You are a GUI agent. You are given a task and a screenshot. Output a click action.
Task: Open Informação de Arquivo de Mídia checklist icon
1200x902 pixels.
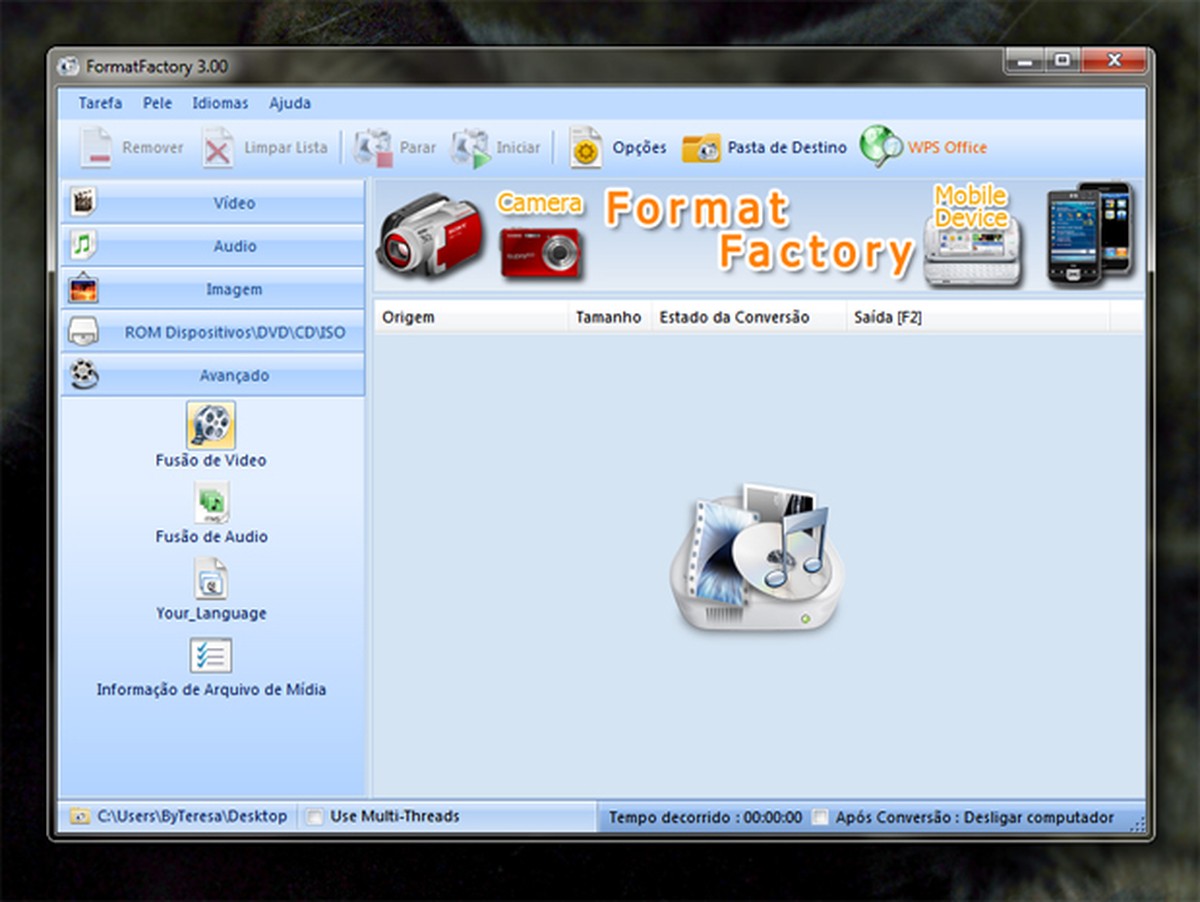click(211, 656)
